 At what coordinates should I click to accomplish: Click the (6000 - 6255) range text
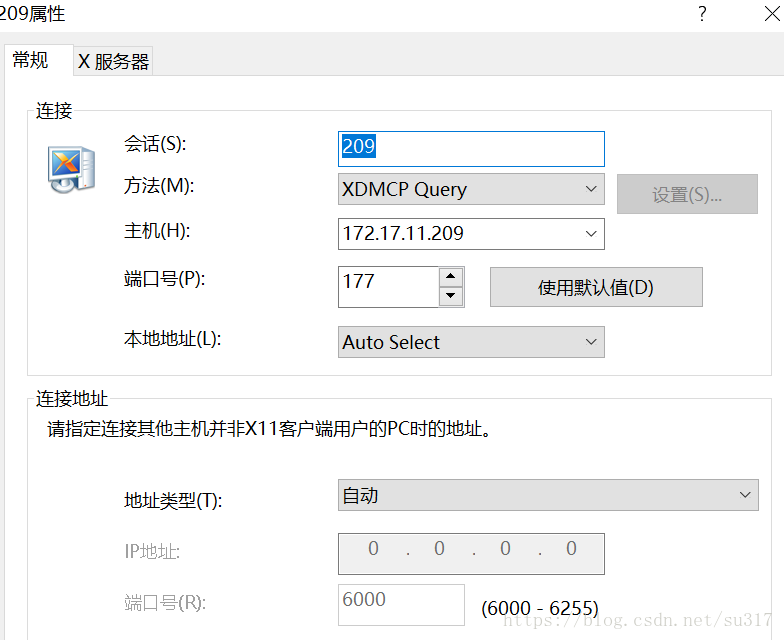[x=540, y=608]
